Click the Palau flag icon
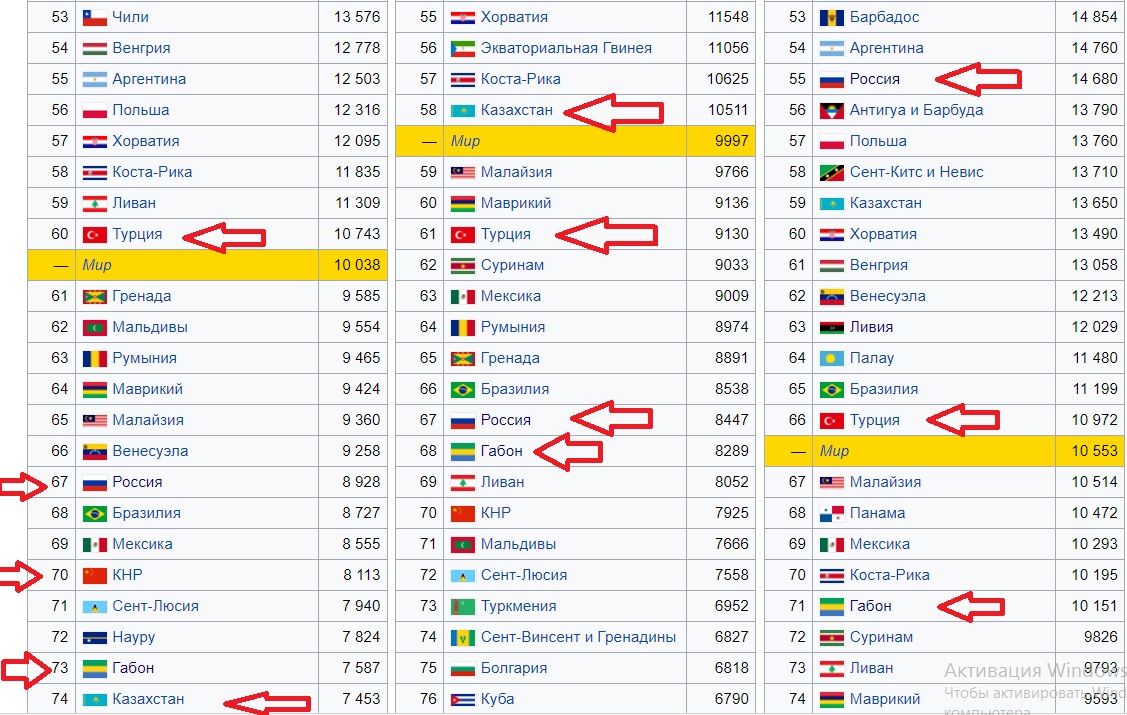The height and width of the screenshot is (715, 1127). 832,359
